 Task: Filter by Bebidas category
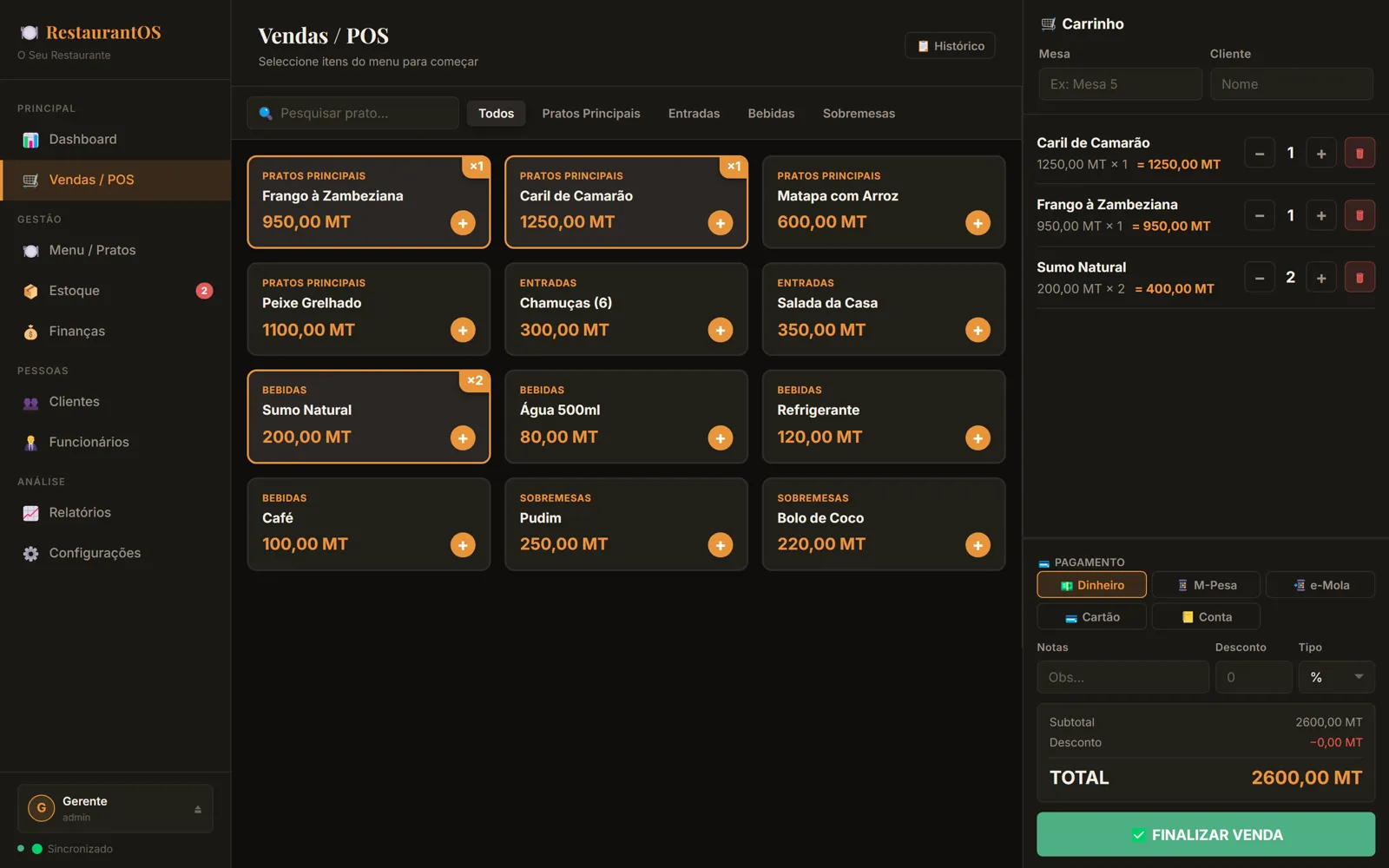(x=771, y=114)
